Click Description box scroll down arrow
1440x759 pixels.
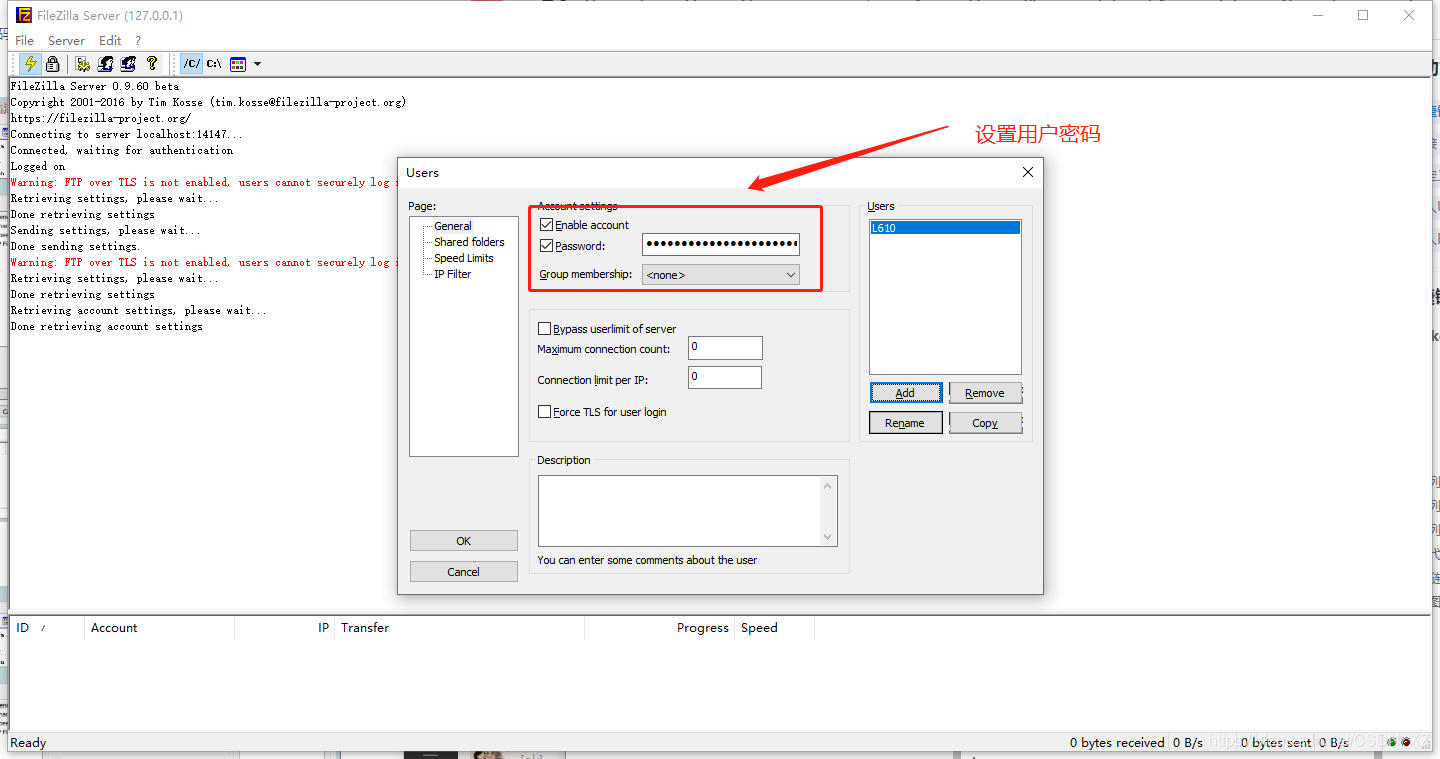tap(828, 537)
